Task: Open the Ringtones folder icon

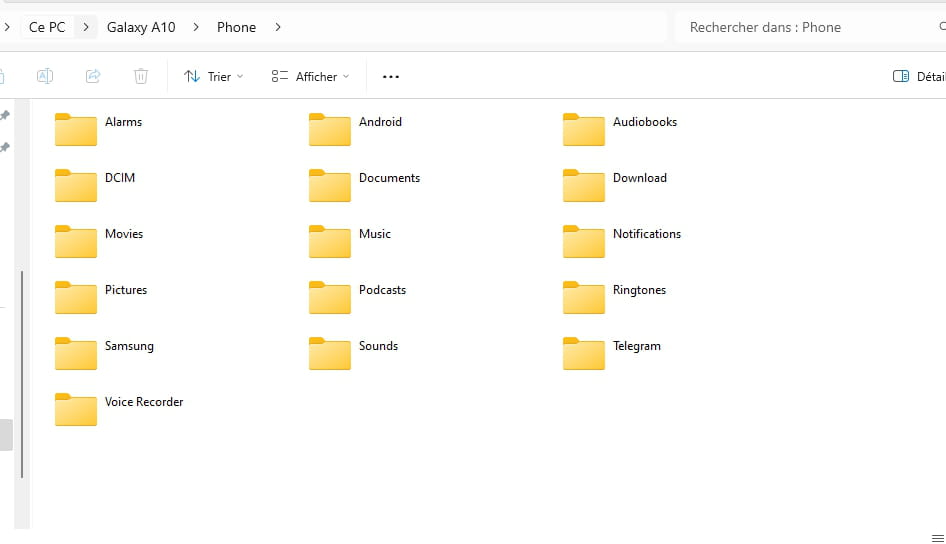Action: [x=584, y=298]
